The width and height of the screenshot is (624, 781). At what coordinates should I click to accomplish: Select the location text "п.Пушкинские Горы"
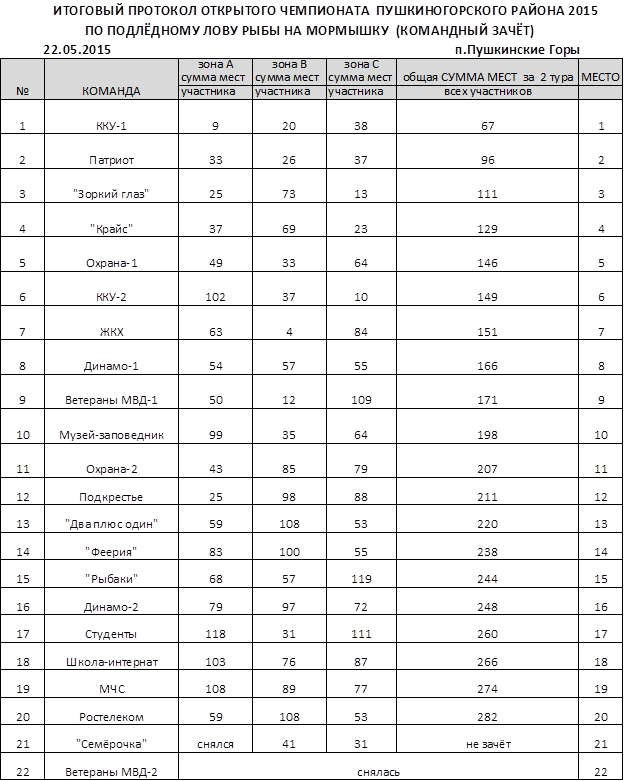517,50
